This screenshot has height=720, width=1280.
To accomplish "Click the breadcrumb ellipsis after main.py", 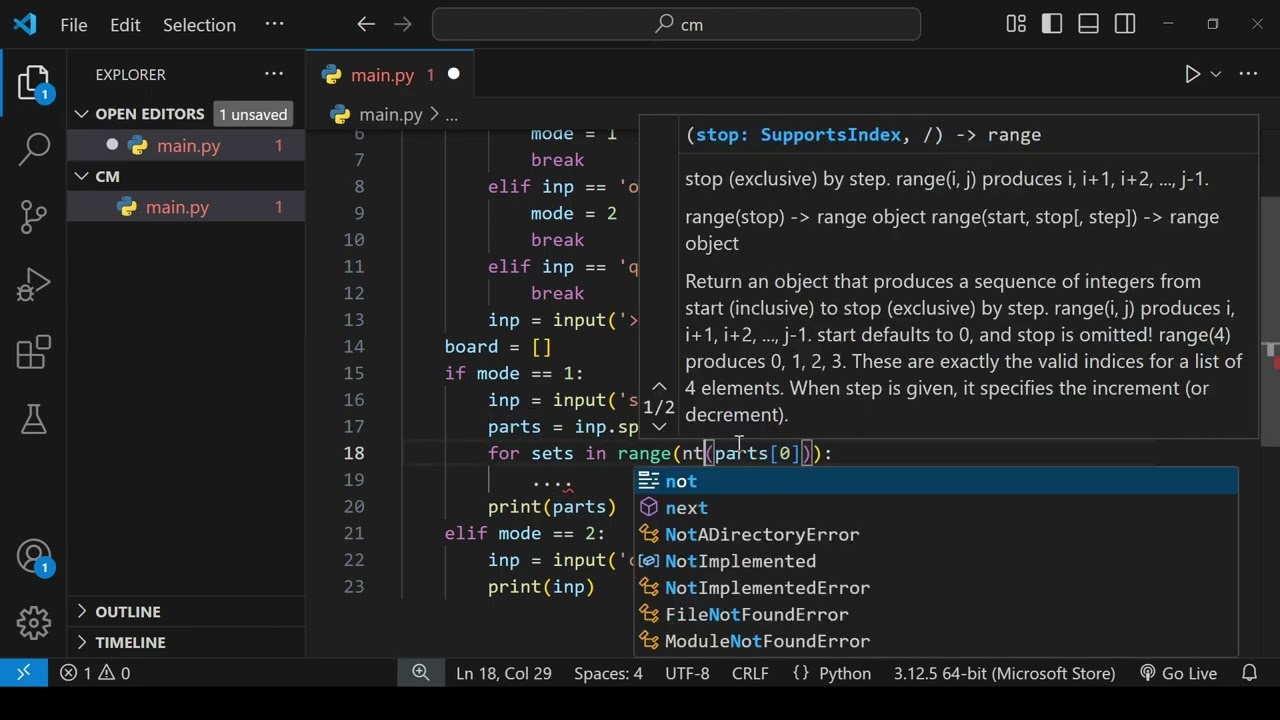I will click(x=451, y=115).
